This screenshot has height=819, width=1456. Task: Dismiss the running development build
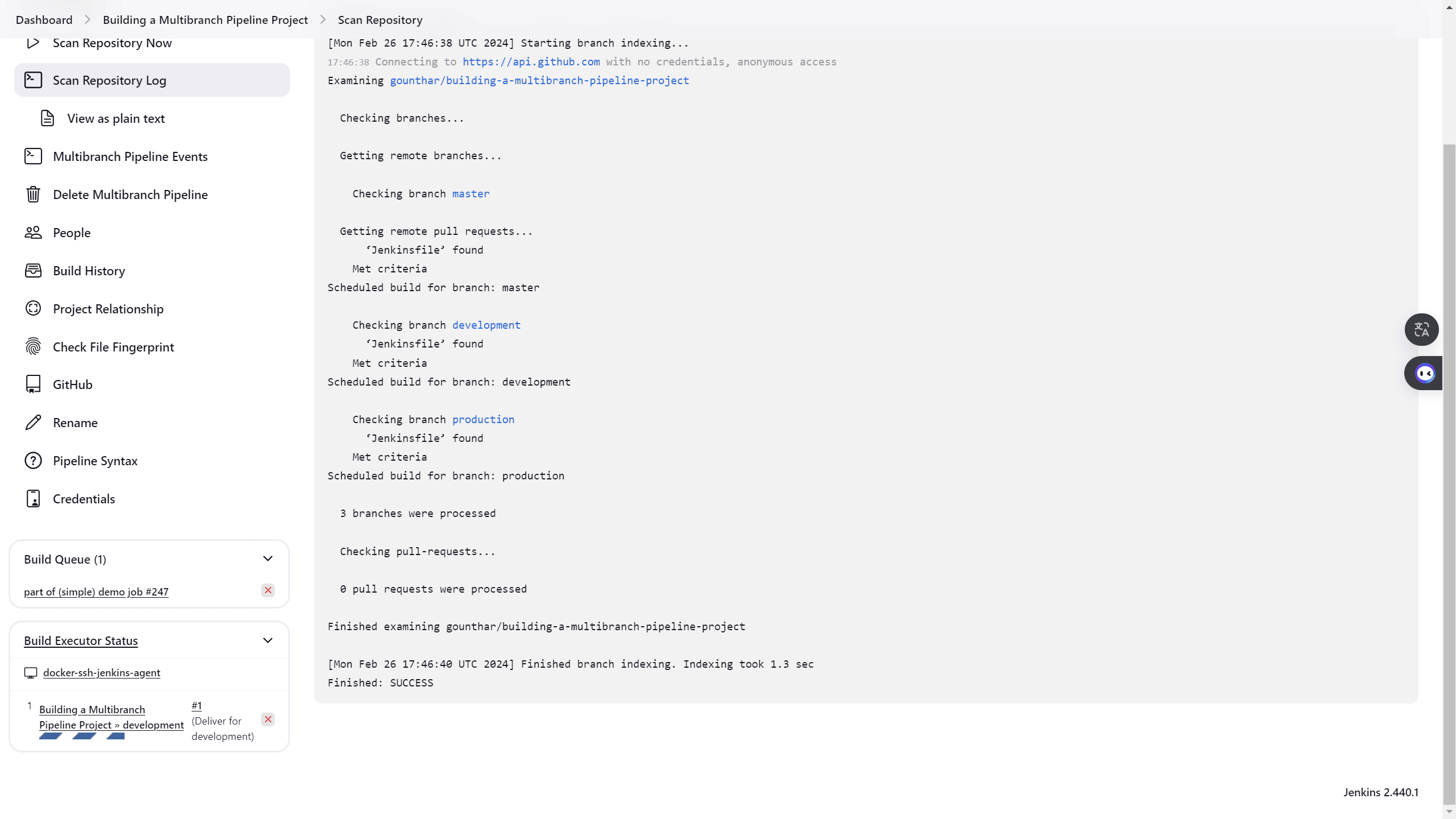pos(268,719)
